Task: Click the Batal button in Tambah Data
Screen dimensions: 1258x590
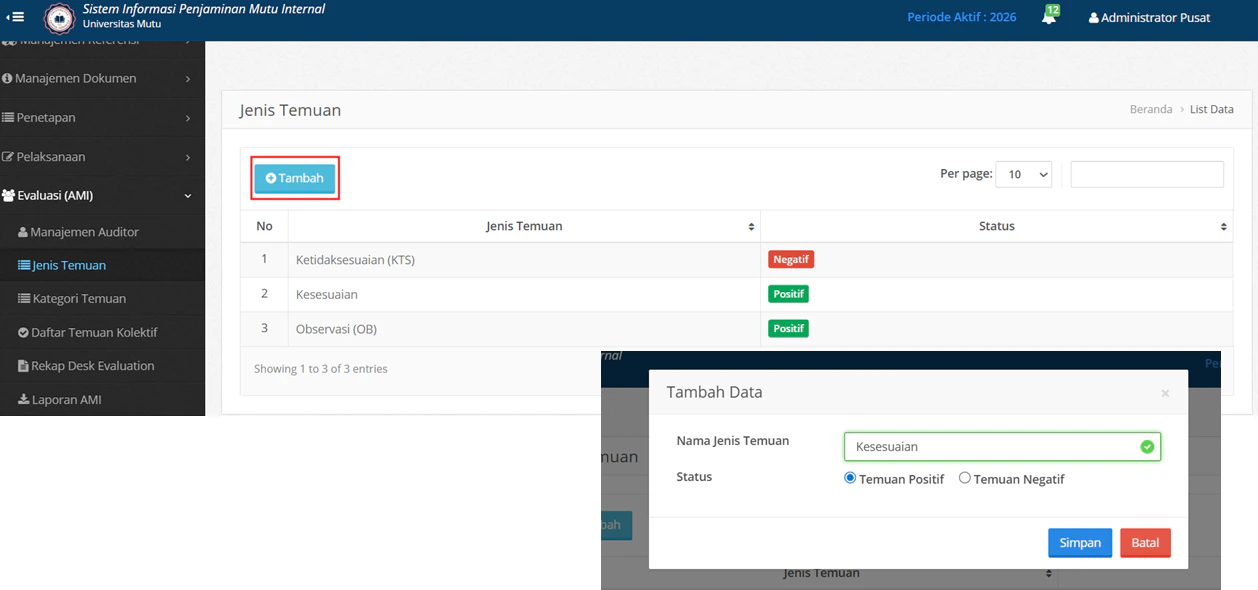Action: (x=1145, y=542)
